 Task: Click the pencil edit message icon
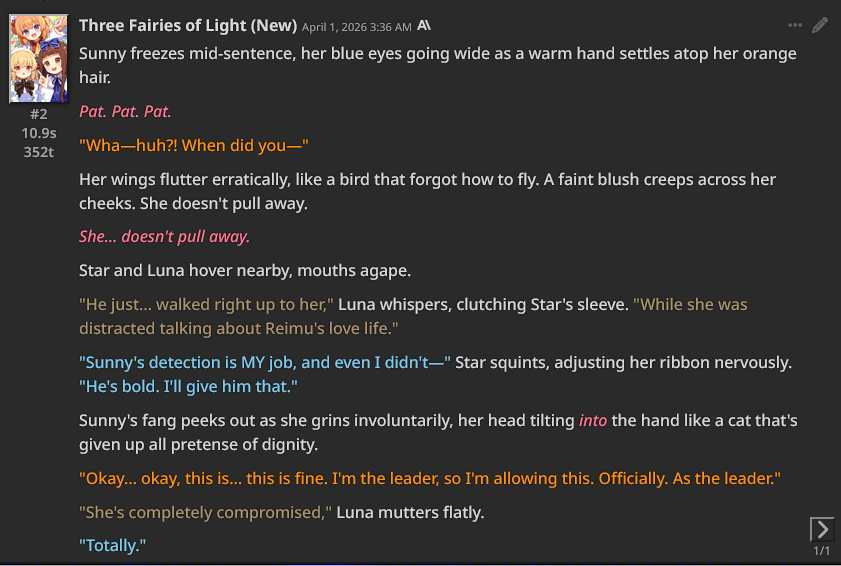(820, 25)
